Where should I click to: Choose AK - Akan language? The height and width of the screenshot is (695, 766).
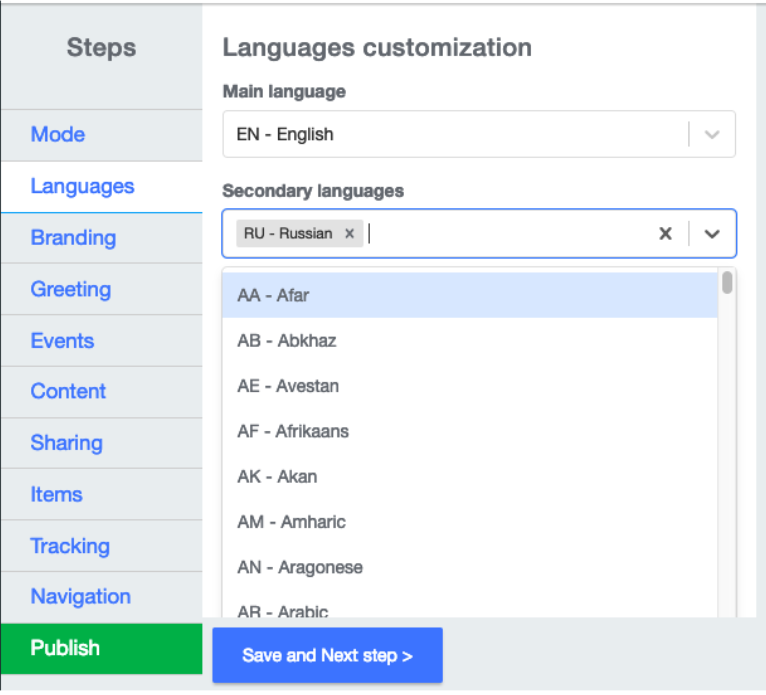coord(469,477)
